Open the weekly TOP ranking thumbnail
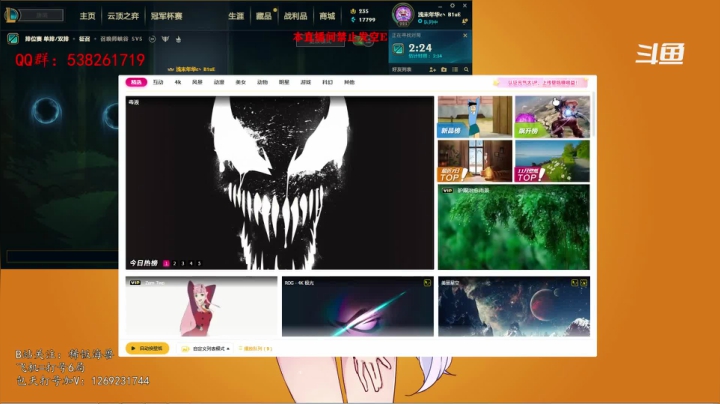This screenshot has width=720, height=404. (475, 161)
